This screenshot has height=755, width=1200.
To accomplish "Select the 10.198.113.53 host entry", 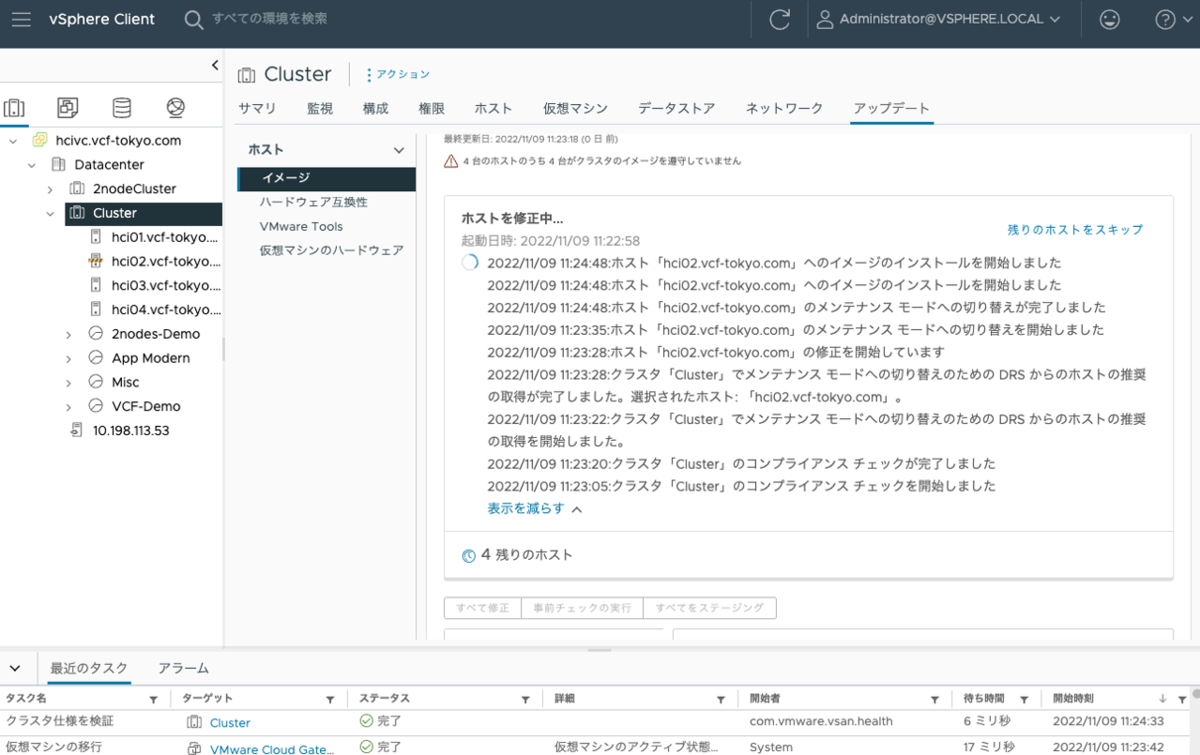I will pos(131,430).
